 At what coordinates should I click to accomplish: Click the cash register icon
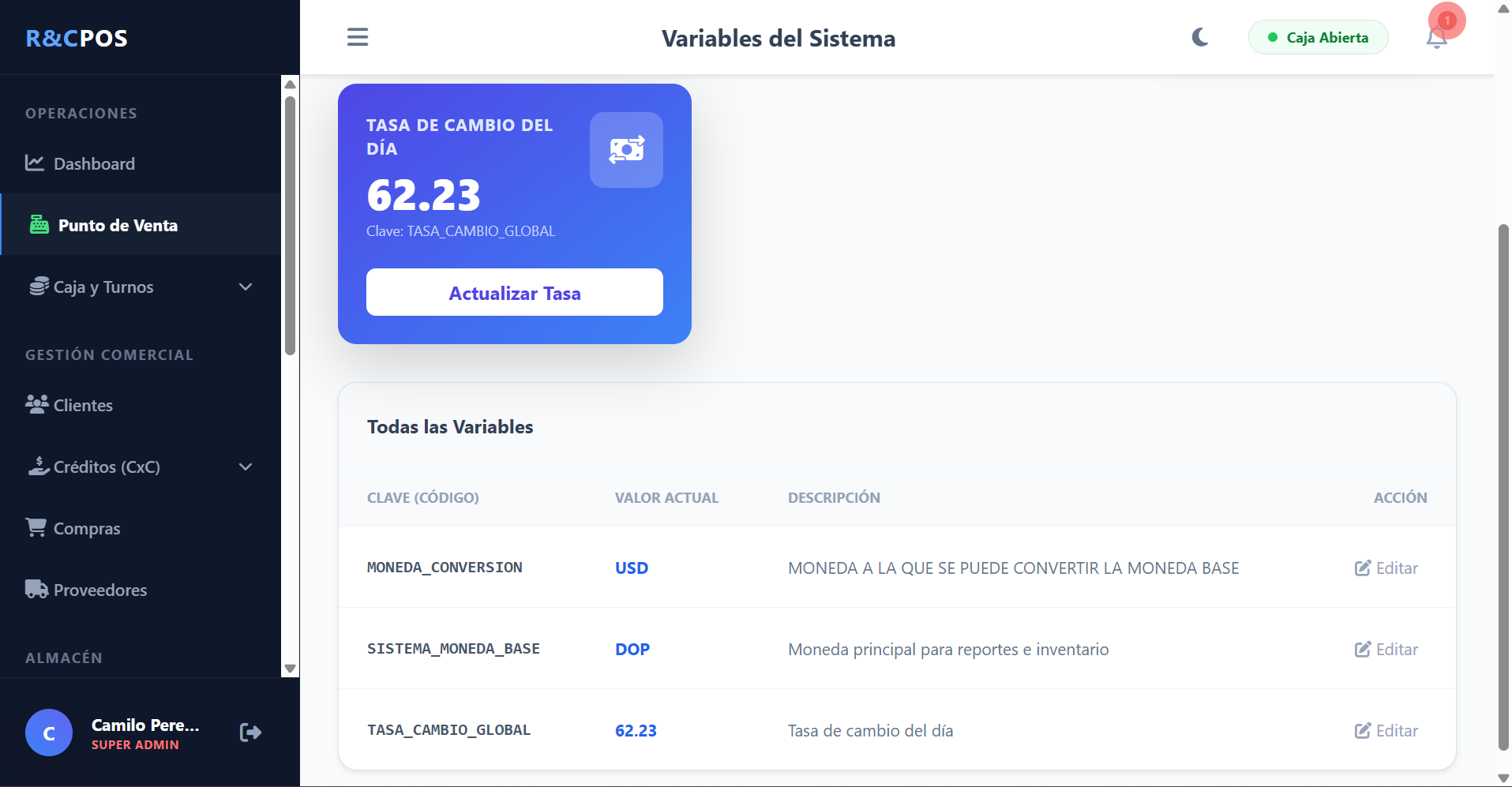pyautogui.click(x=39, y=225)
